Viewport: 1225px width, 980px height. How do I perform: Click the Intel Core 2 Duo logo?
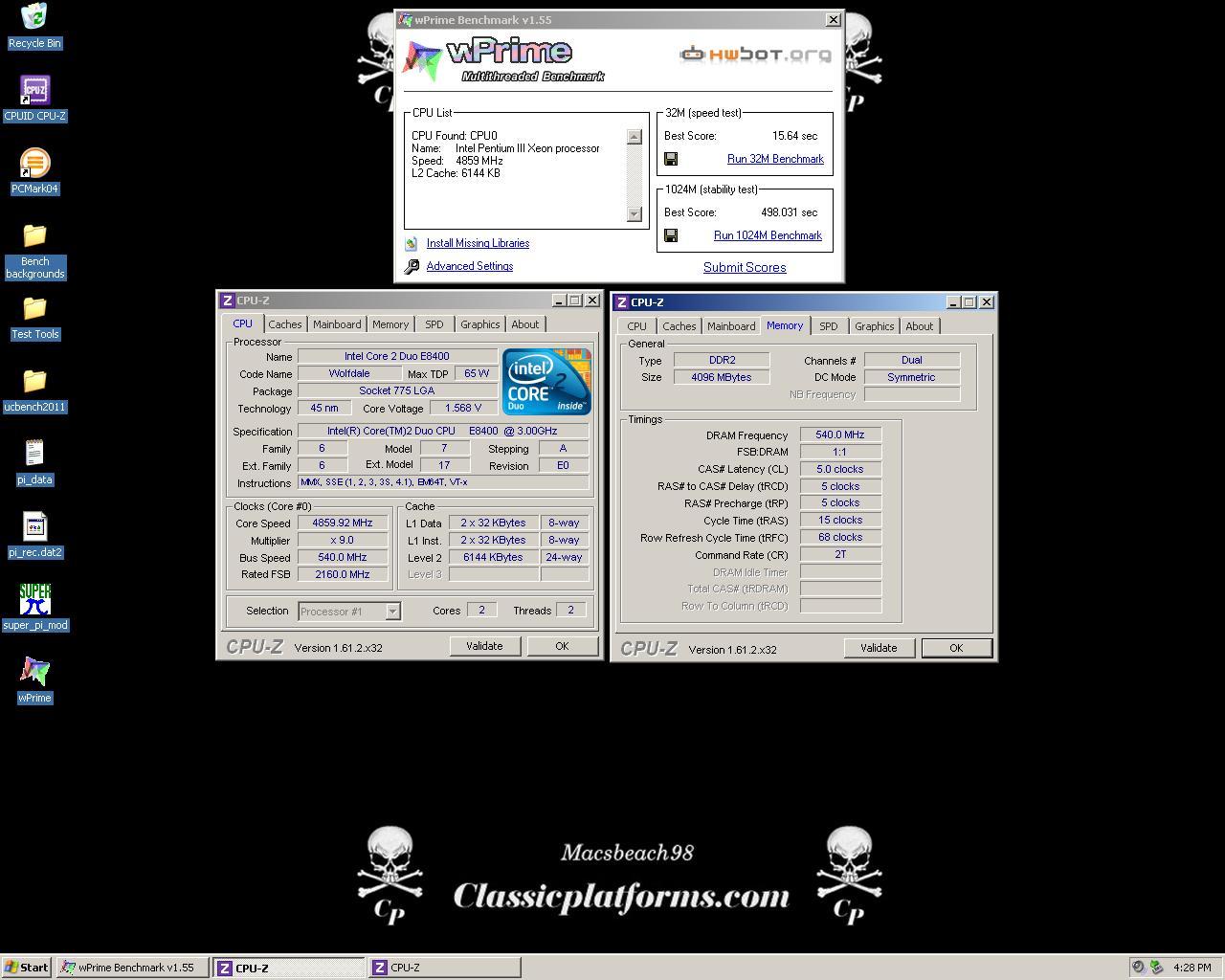[x=546, y=382]
